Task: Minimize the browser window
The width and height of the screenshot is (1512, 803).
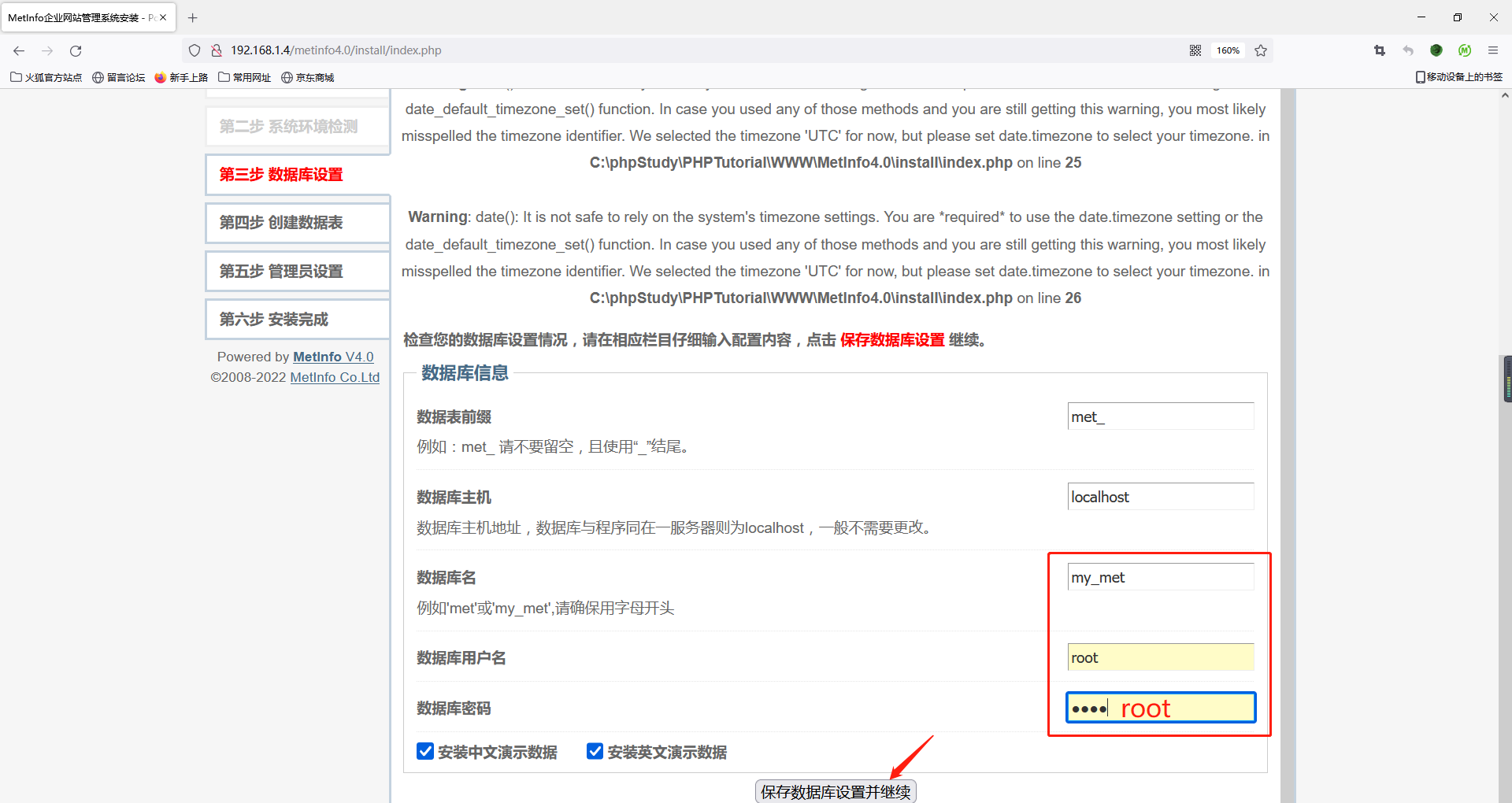Action: (1421, 17)
